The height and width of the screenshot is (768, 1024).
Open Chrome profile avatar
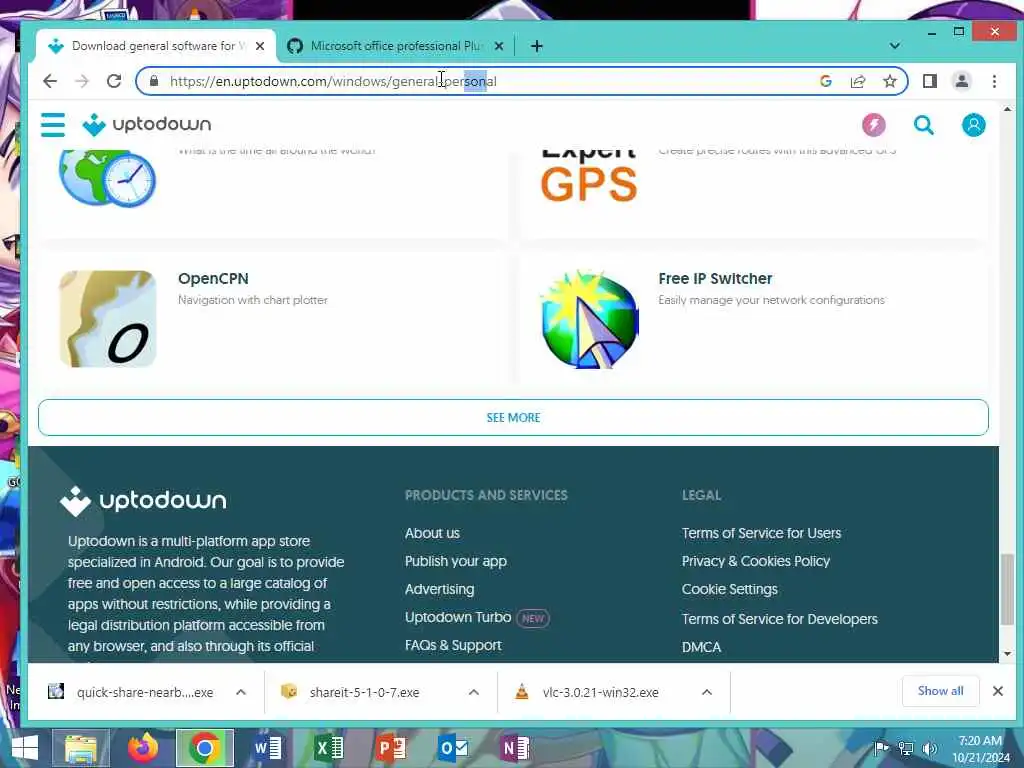[961, 81]
